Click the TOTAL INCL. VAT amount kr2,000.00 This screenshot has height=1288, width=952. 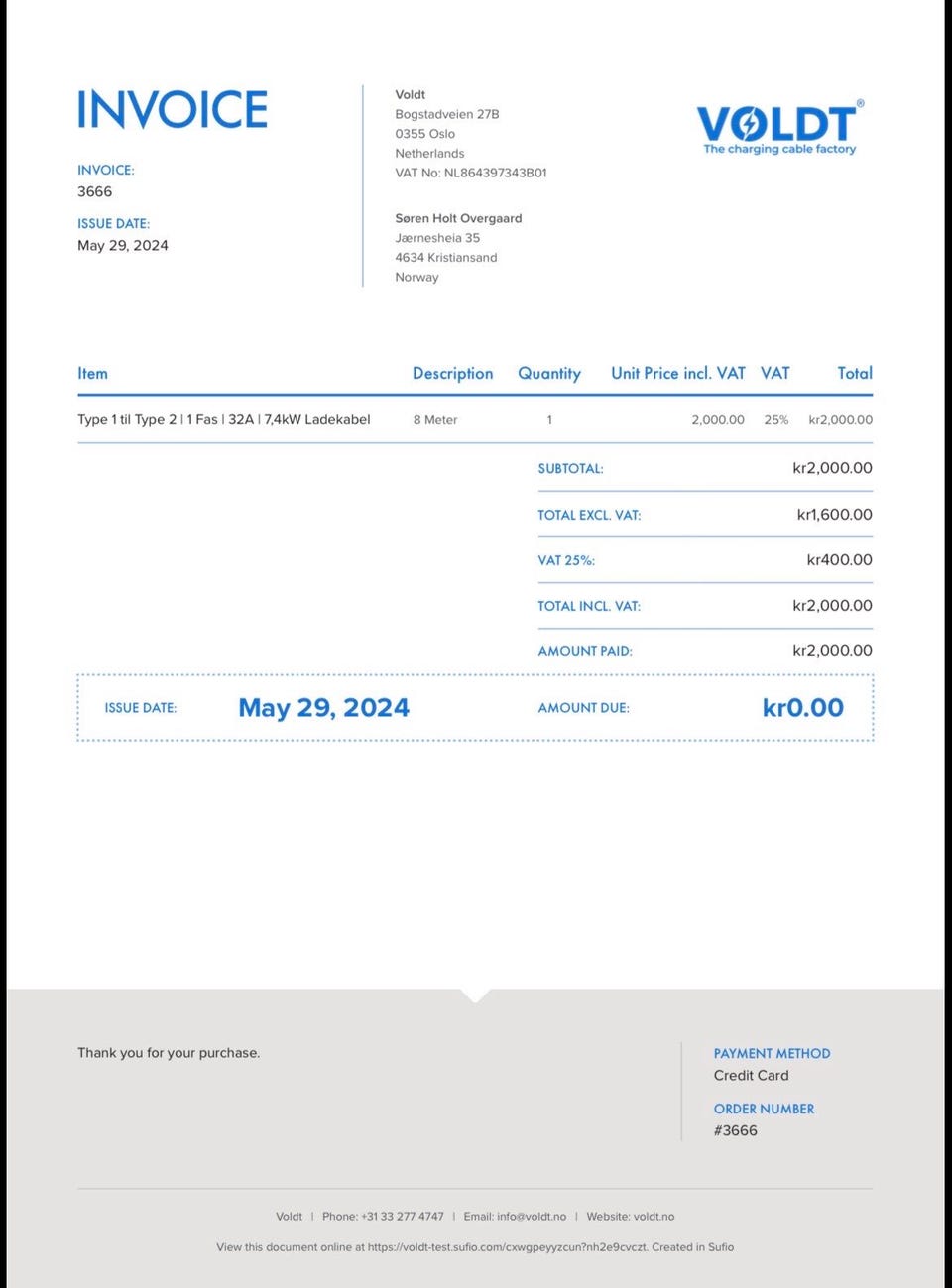click(x=833, y=606)
